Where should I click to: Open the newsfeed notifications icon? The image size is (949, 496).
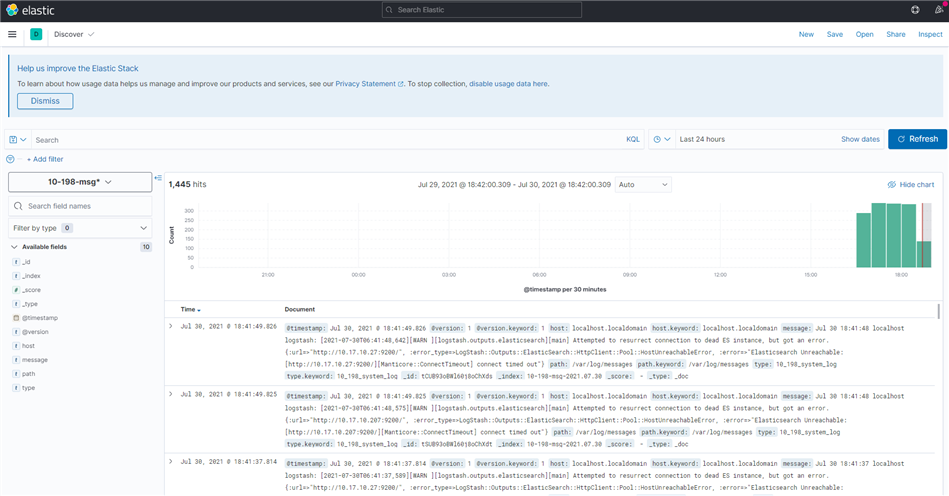(939, 10)
